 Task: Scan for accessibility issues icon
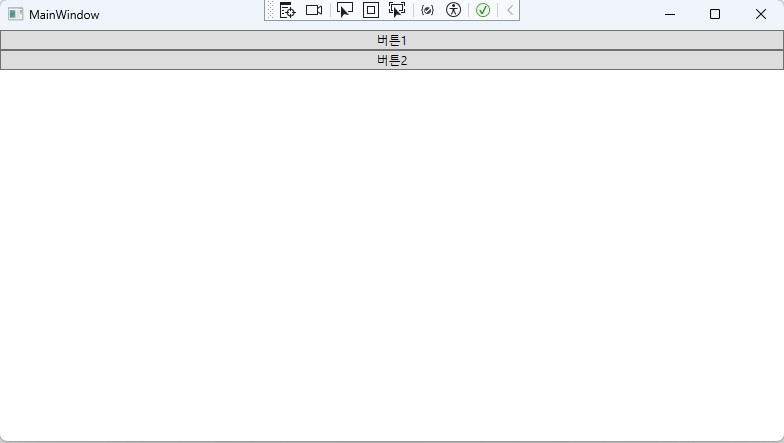[x=454, y=10]
